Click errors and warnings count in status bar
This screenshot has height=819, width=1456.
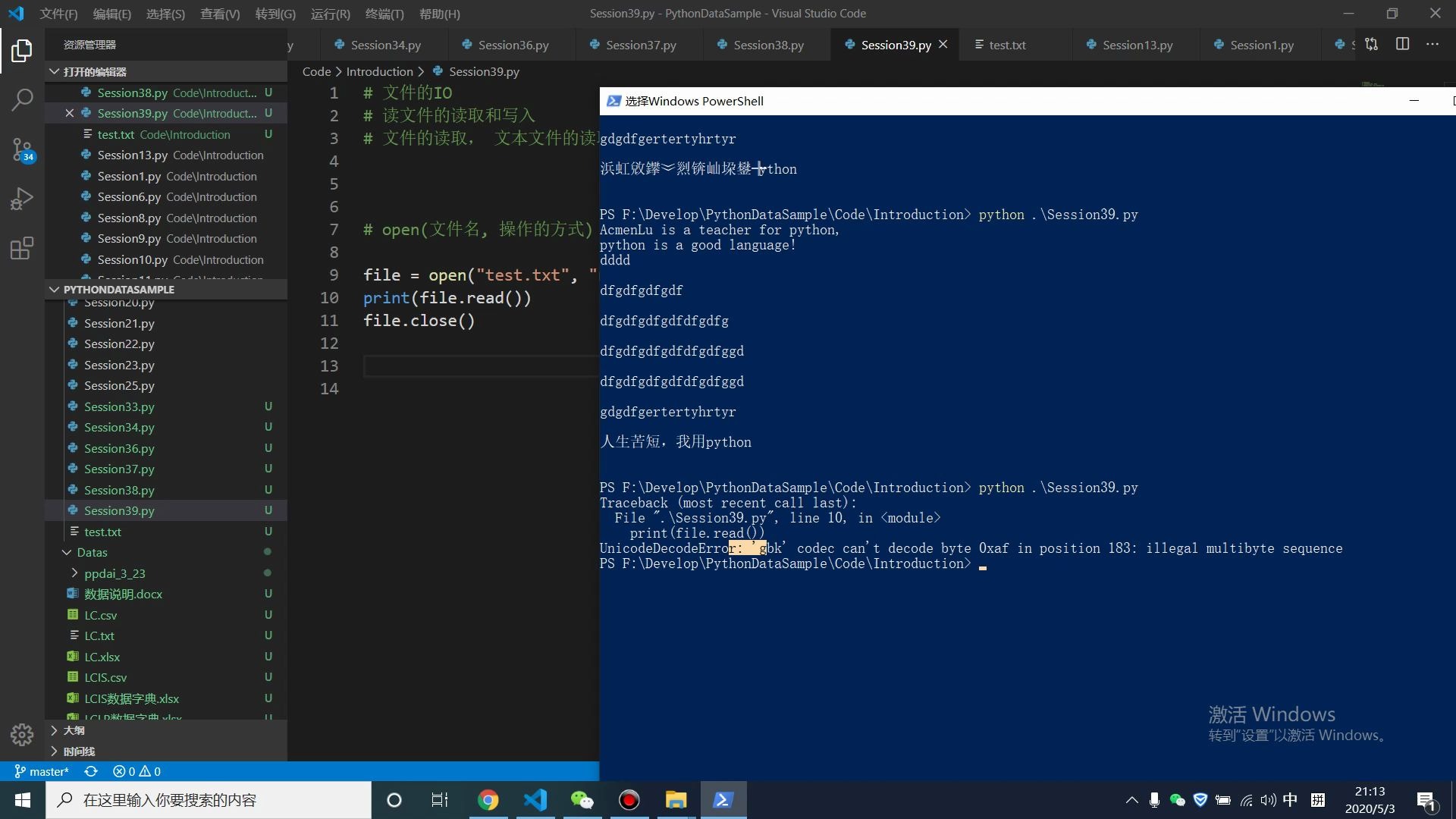(136, 771)
